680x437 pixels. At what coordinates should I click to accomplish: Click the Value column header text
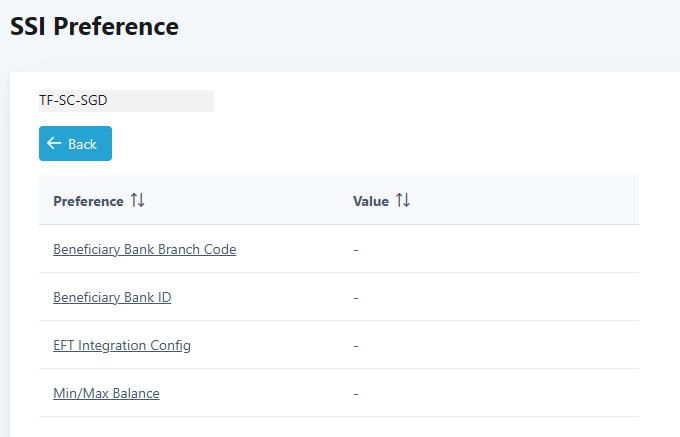(x=371, y=201)
